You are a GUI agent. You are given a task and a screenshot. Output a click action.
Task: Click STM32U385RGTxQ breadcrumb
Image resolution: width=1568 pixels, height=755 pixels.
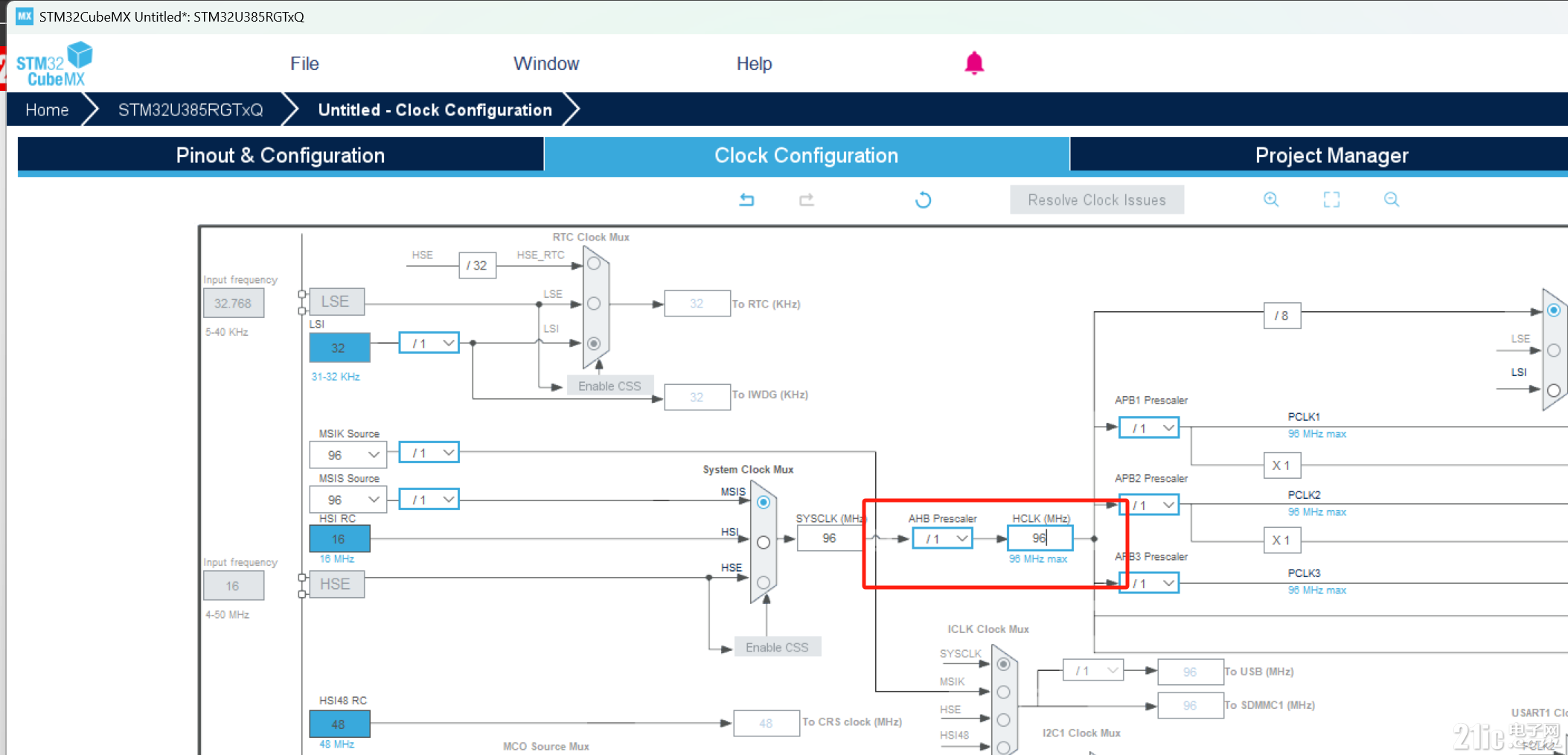point(191,110)
